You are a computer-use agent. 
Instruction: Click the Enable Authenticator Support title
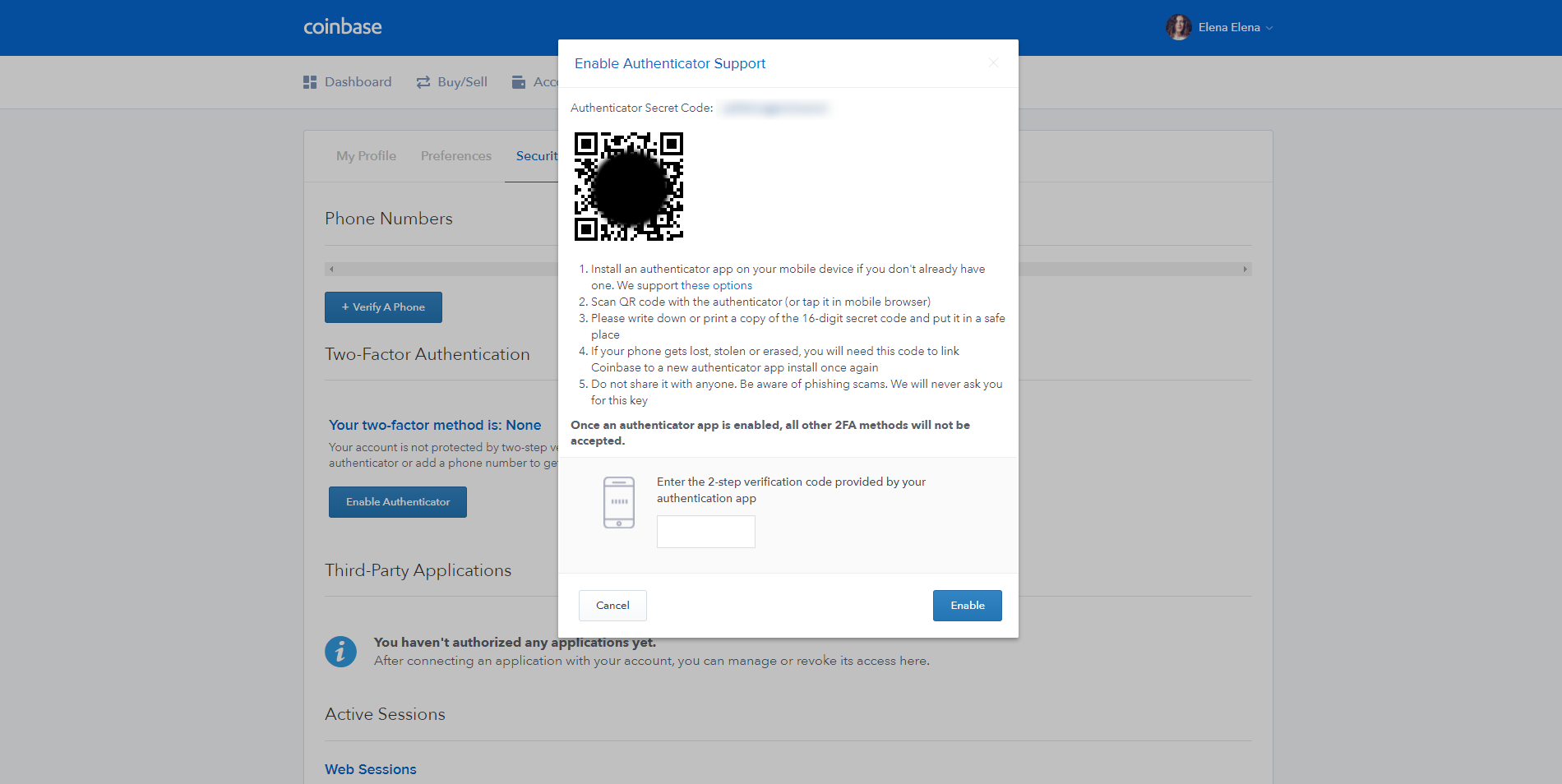click(x=670, y=63)
